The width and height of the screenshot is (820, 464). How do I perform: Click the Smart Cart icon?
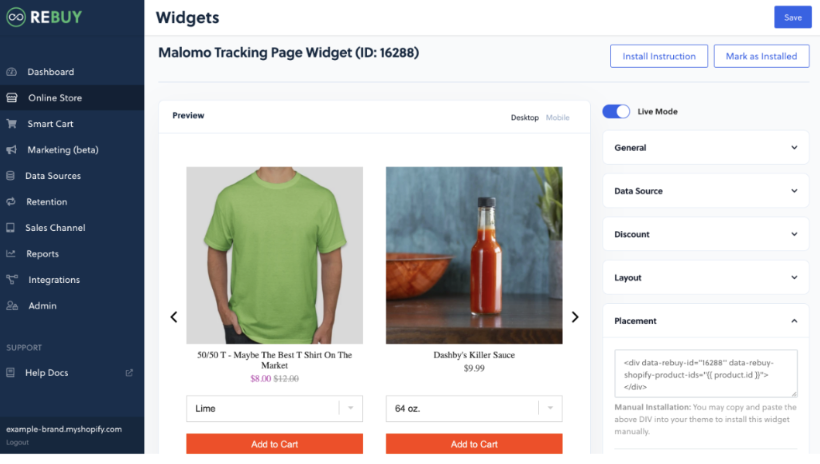point(12,124)
